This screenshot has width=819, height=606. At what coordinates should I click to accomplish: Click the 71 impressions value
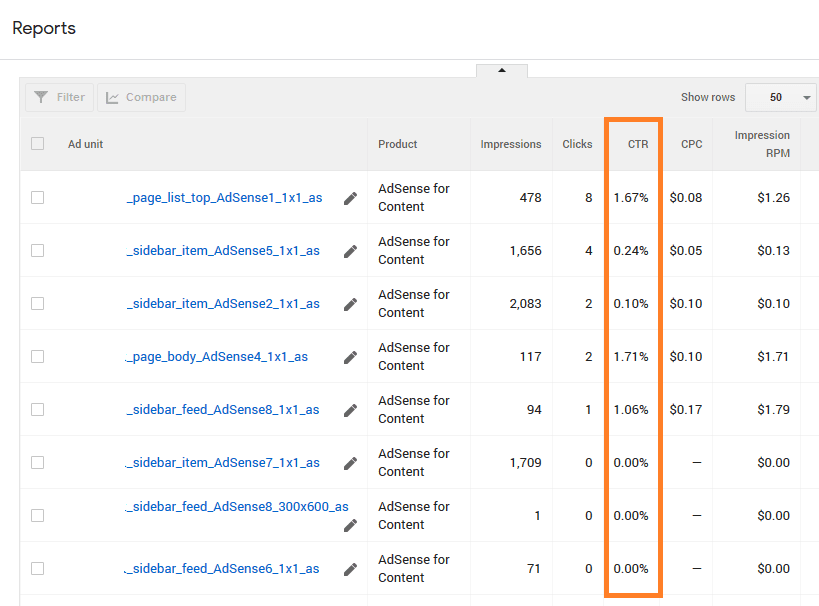tap(534, 568)
